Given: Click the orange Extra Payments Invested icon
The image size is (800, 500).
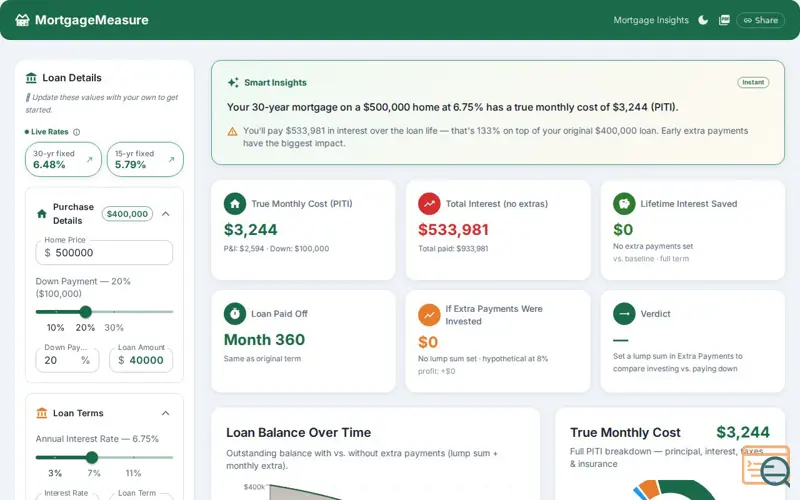Looking at the screenshot, I should point(429,315).
